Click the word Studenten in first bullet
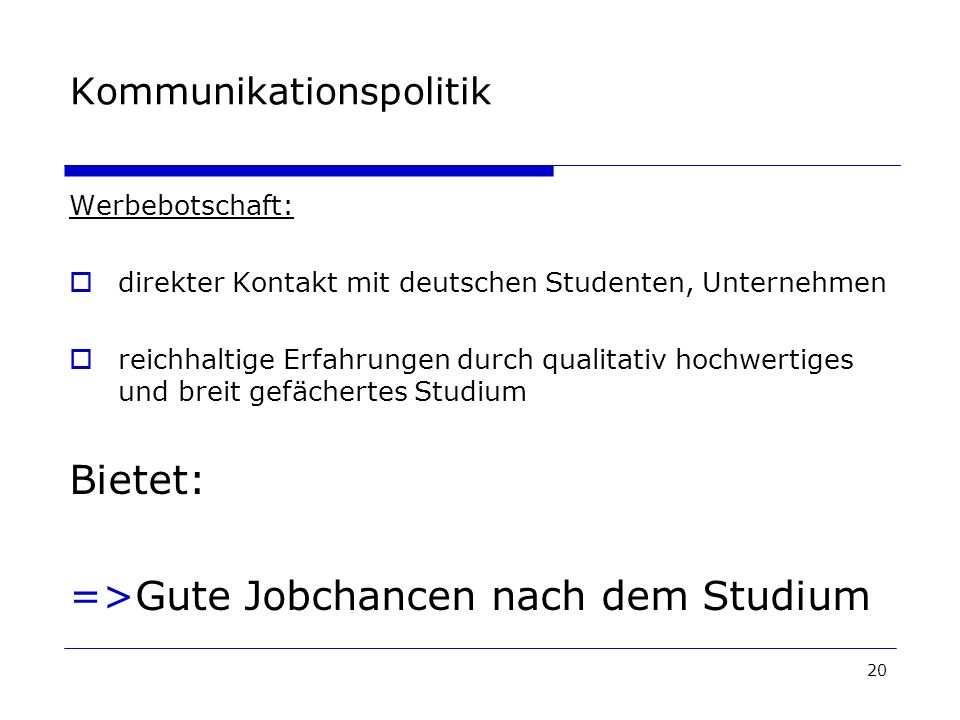Image resolution: width=960 pixels, height=720 pixels. (619, 283)
